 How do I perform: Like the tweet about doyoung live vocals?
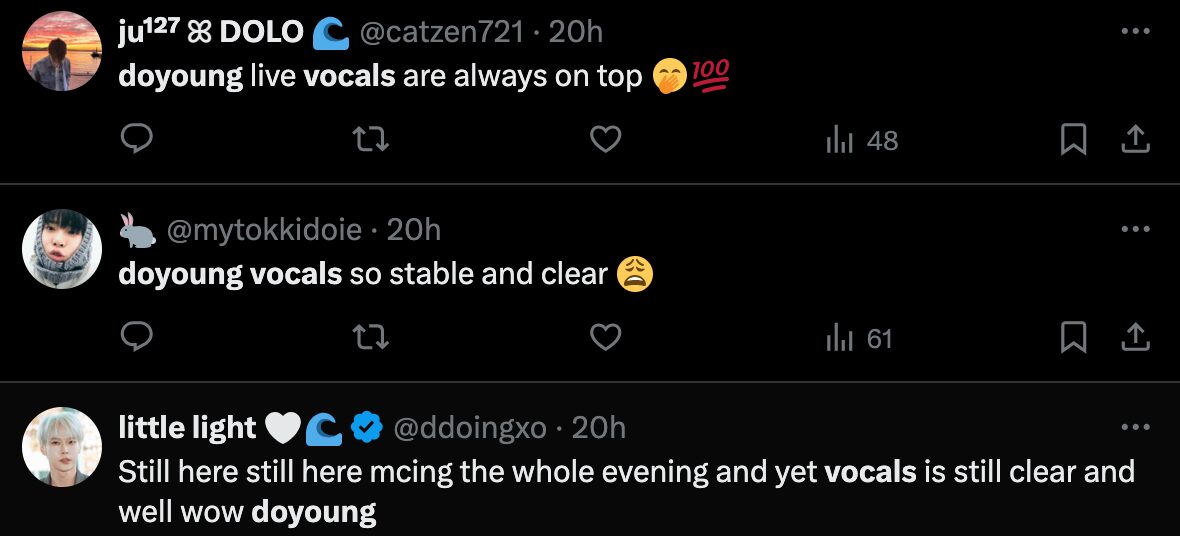(605, 140)
